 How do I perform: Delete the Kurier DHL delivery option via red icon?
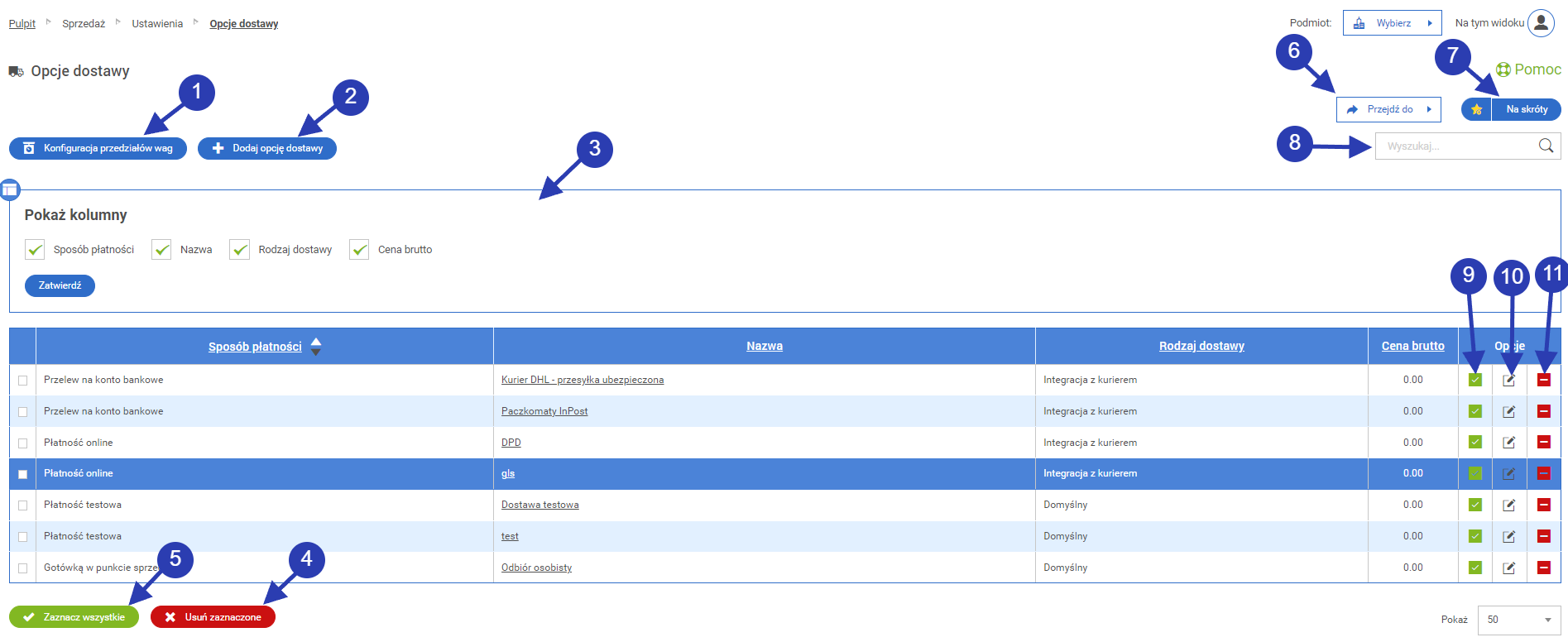click(1543, 380)
